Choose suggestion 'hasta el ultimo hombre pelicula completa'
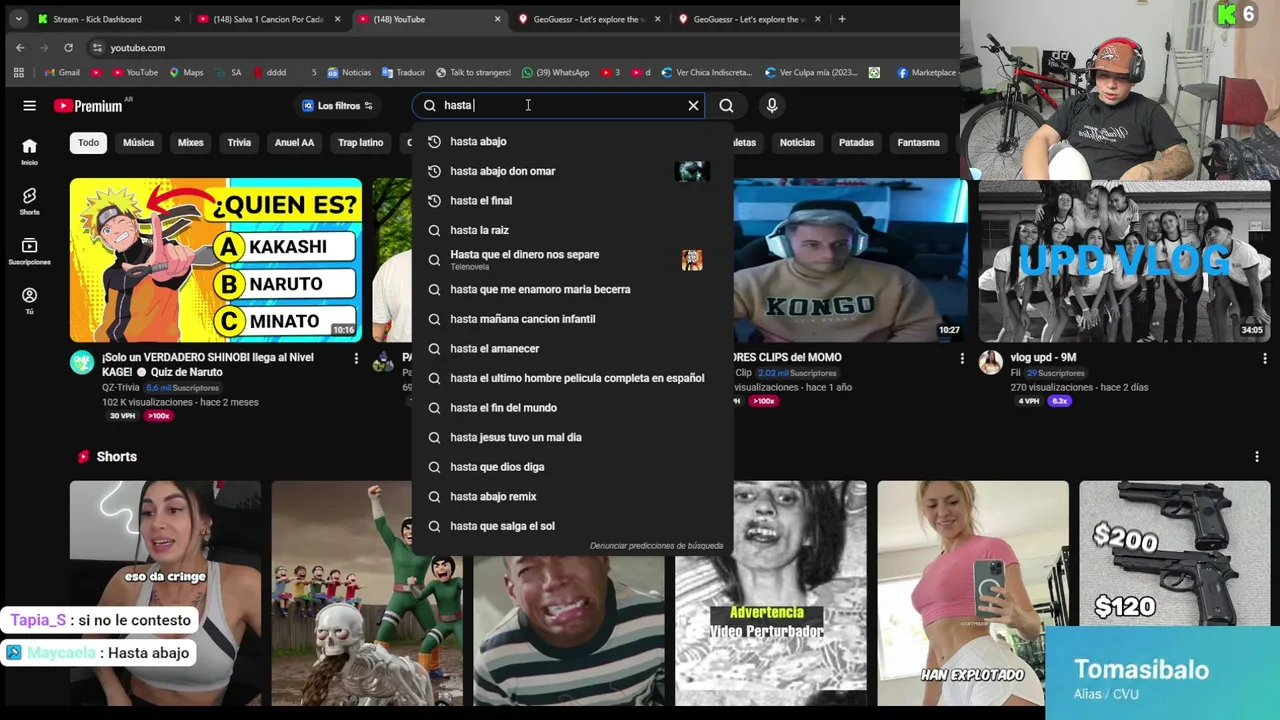Viewport: 1280px width, 720px height. click(571, 378)
